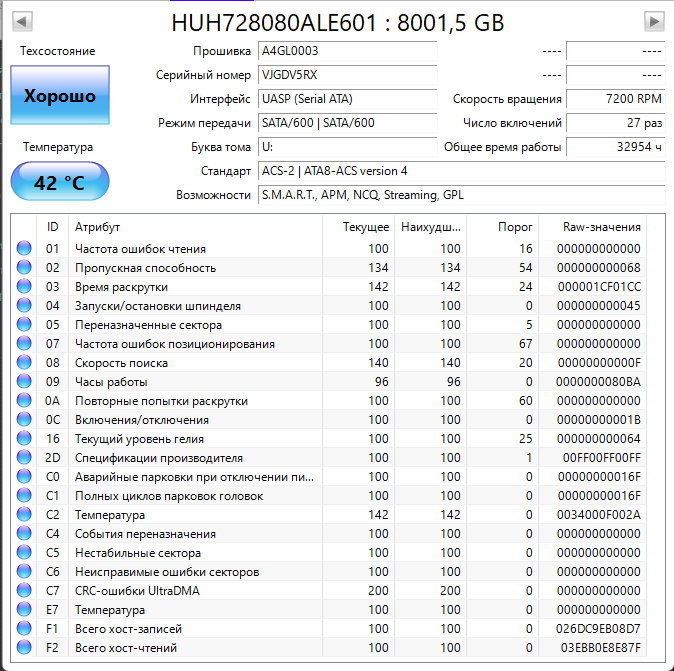Select the Частота ошибок позиционирования row
674x671 pixels.
point(329,343)
